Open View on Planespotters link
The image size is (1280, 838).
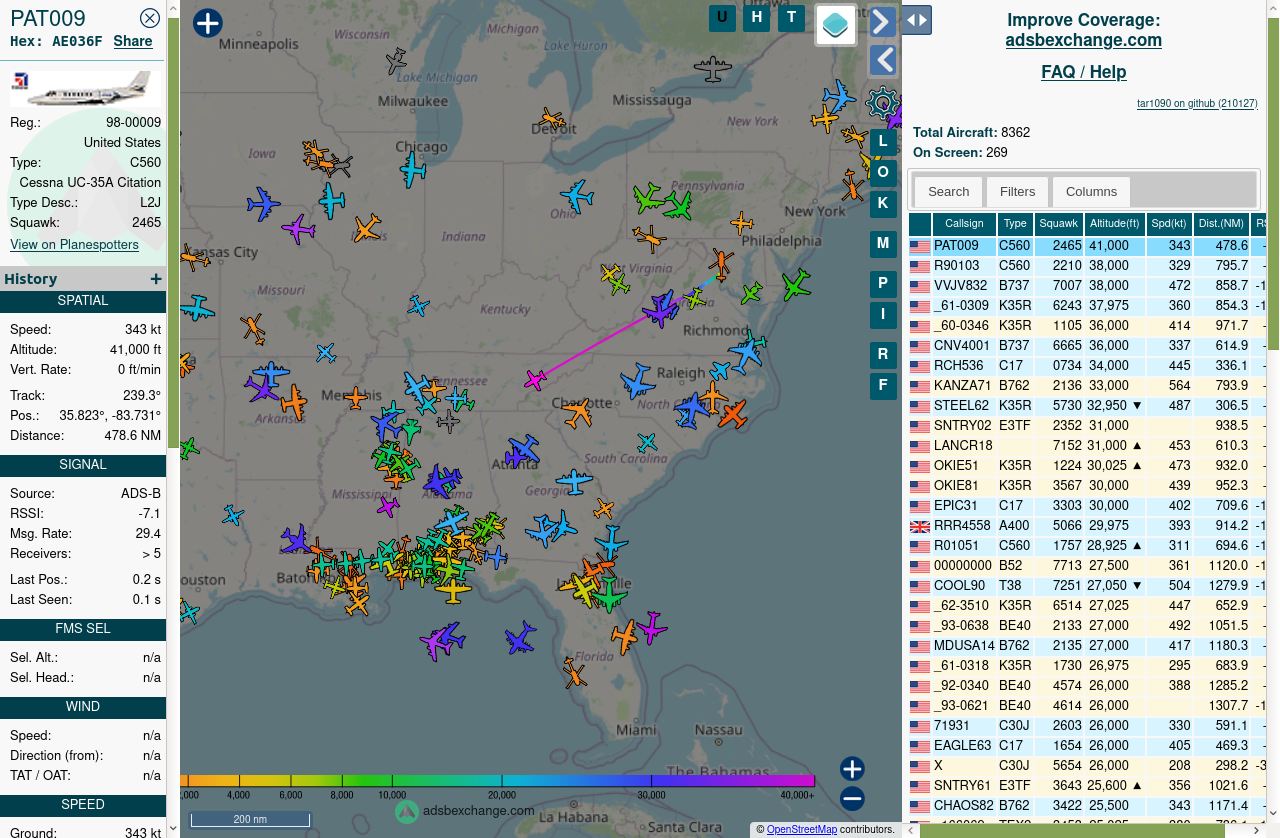(x=74, y=244)
